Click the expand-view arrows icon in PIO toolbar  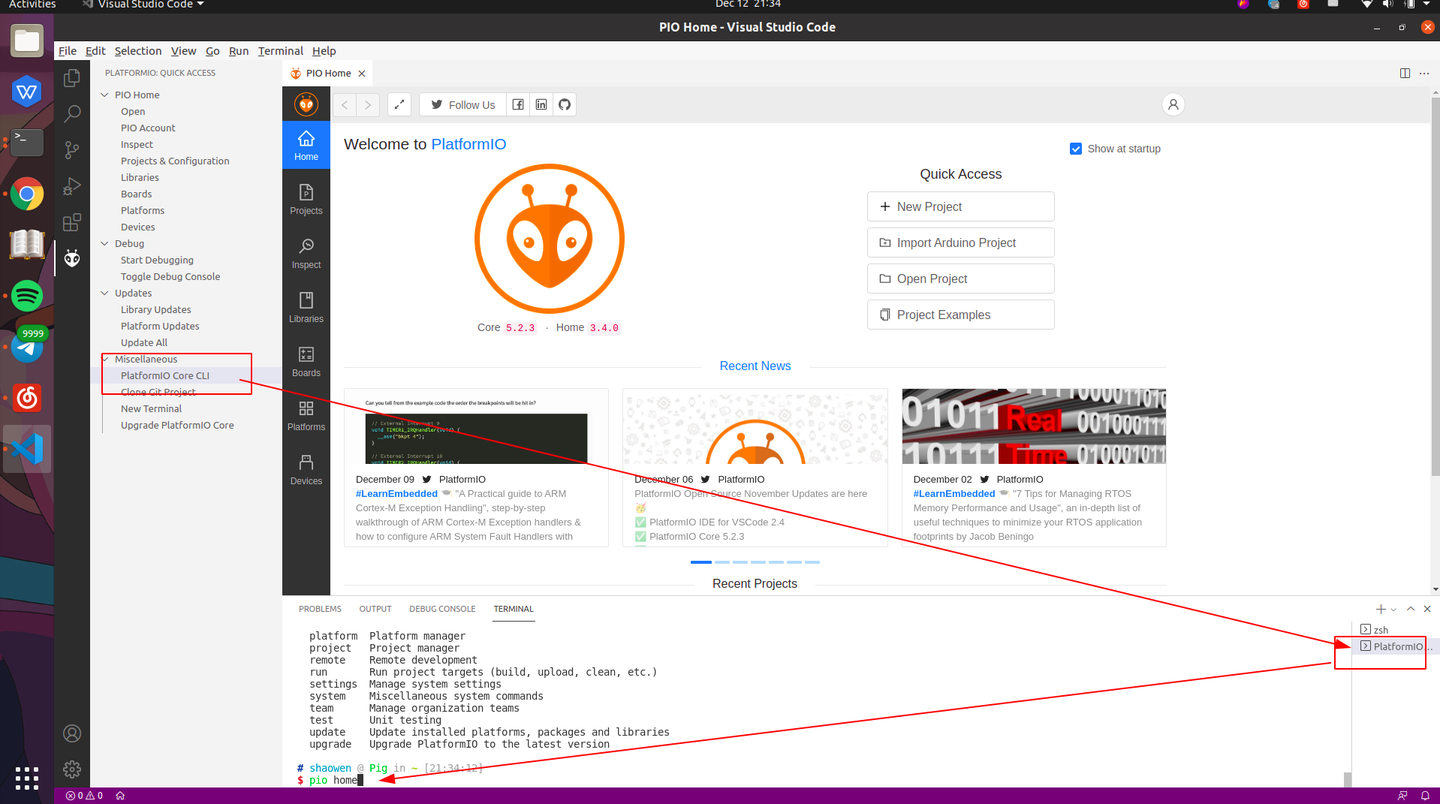tap(399, 105)
